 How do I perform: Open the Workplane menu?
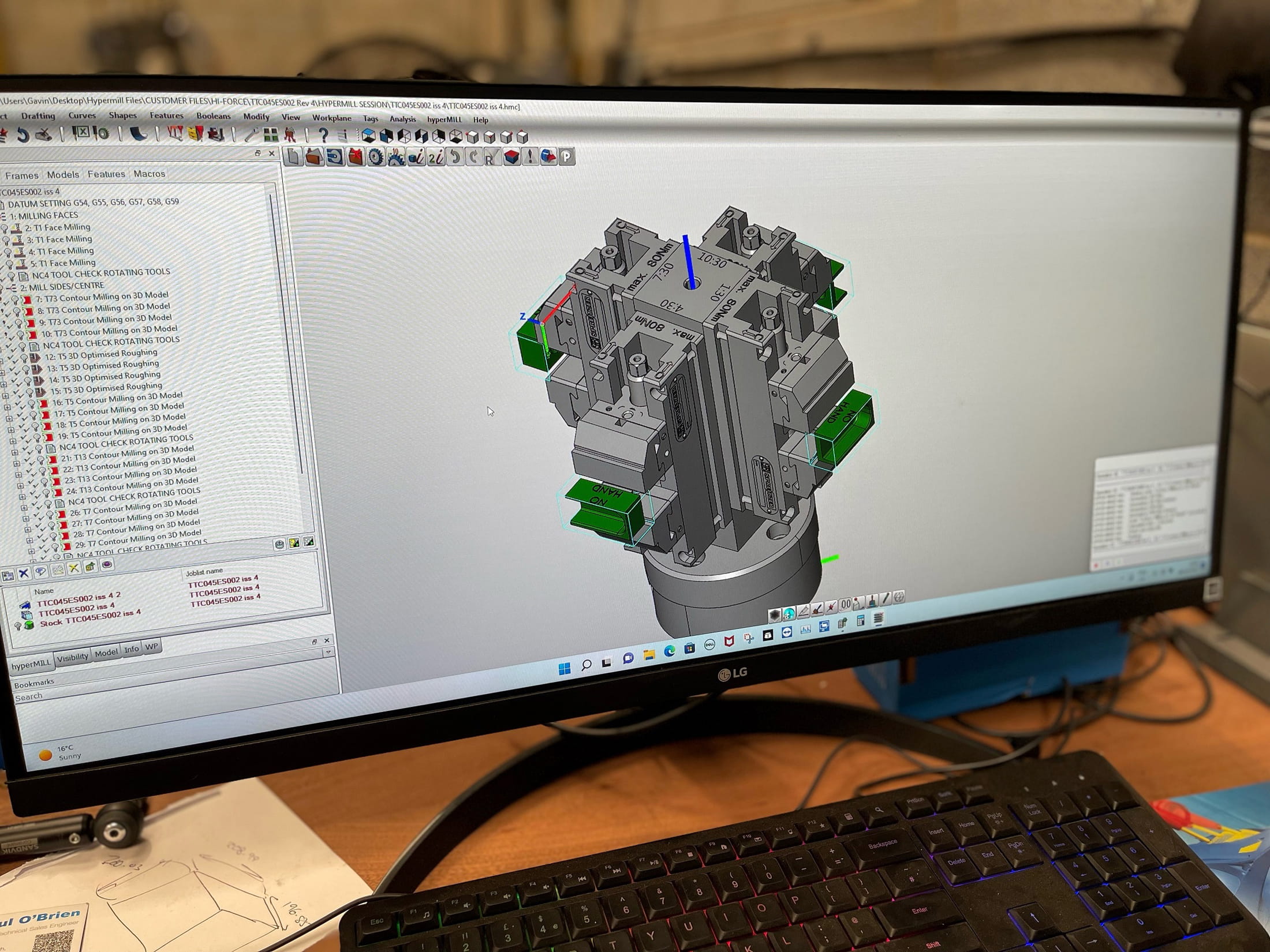coord(331,118)
